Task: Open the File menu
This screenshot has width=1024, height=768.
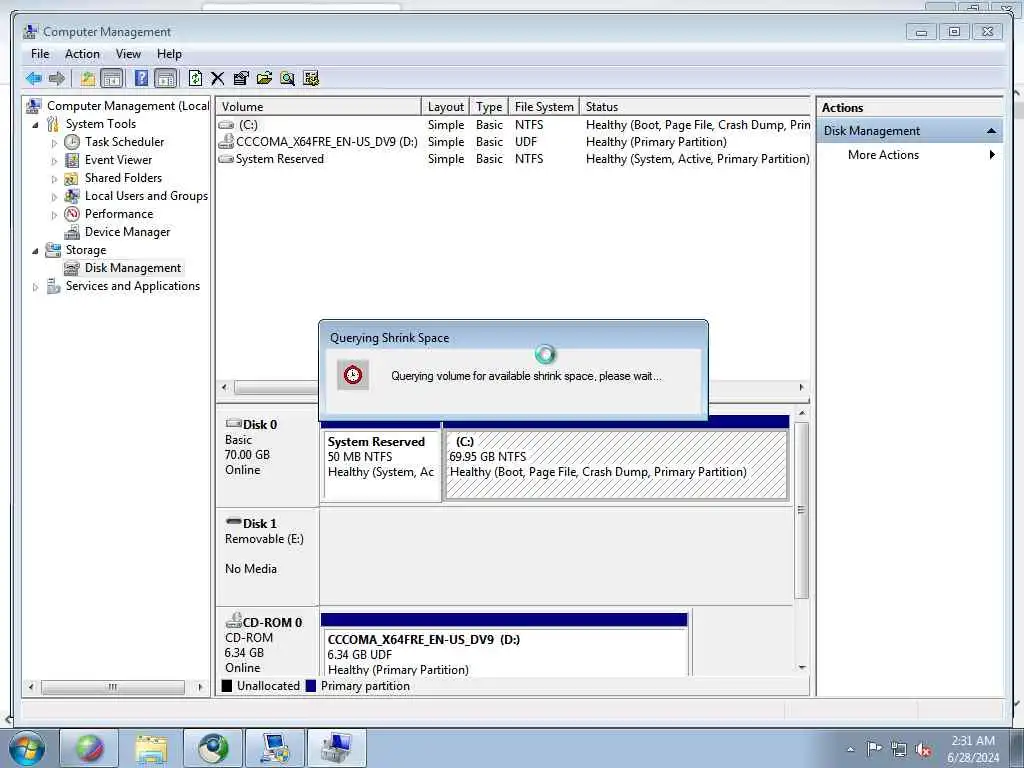Action: (40, 54)
